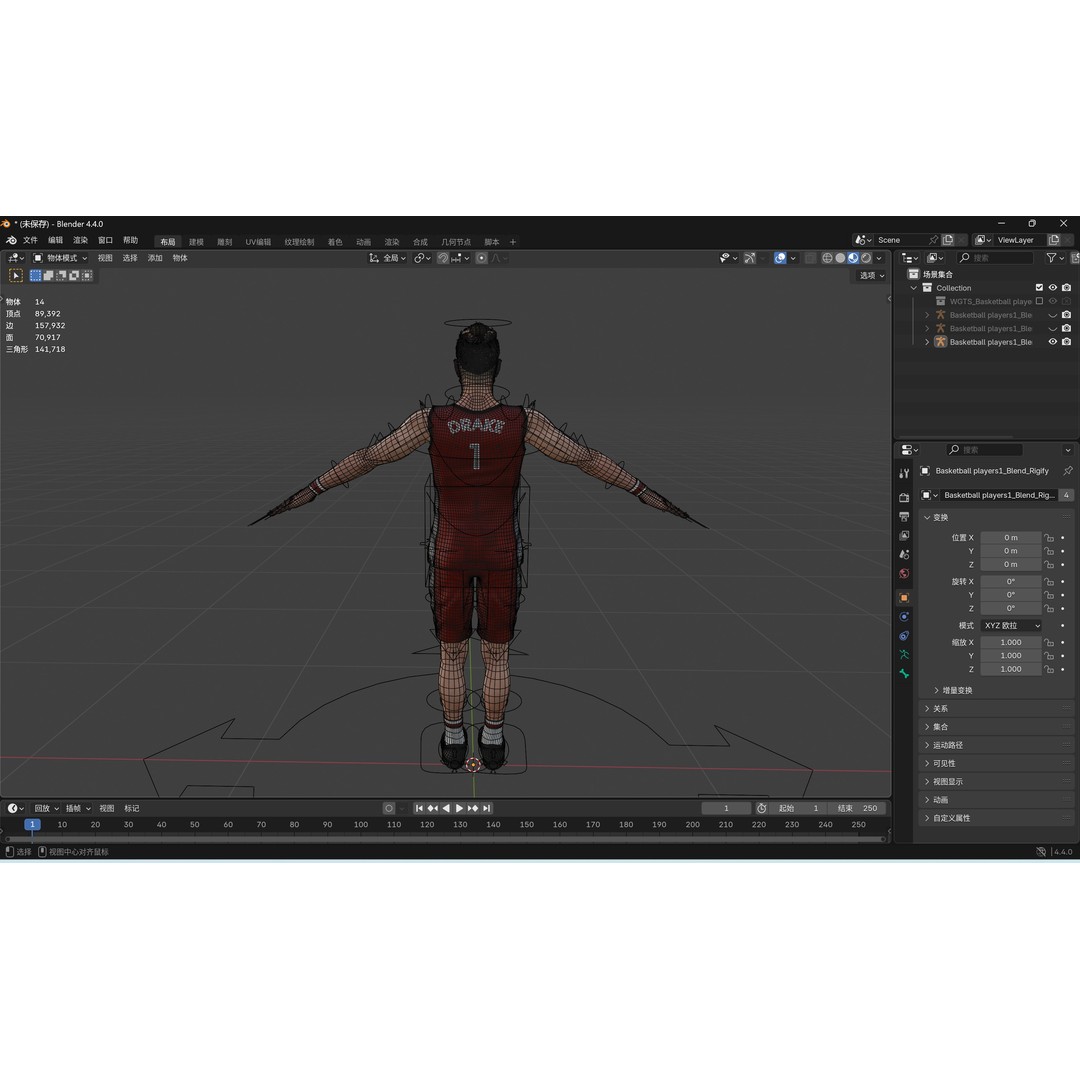Open the Edit menu
1080x1080 pixels.
pos(56,240)
